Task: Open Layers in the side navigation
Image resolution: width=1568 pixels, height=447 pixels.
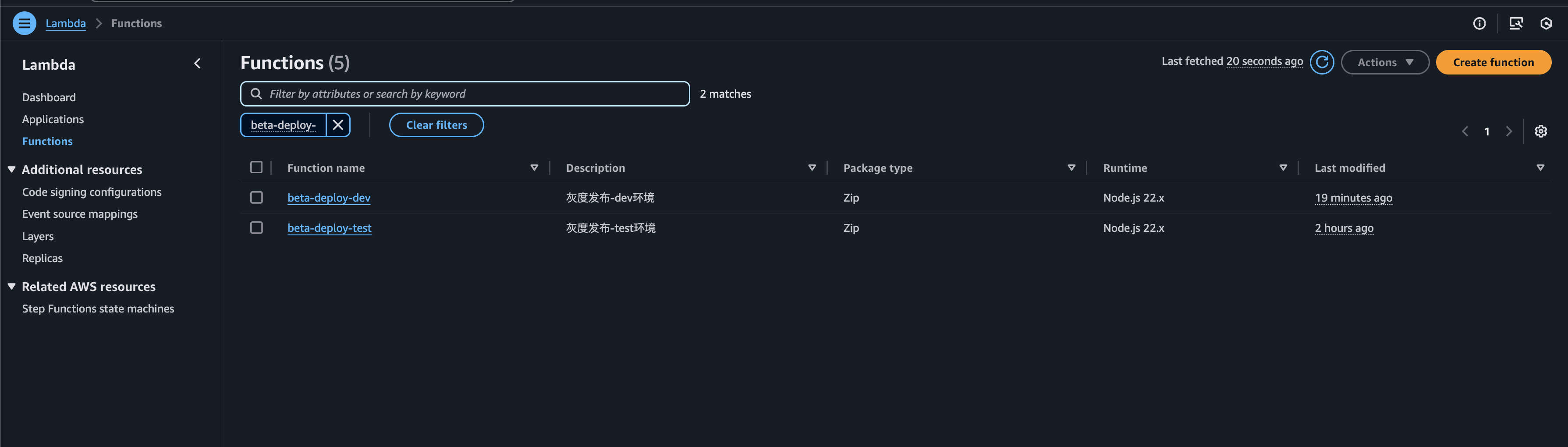Action: tap(38, 236)
